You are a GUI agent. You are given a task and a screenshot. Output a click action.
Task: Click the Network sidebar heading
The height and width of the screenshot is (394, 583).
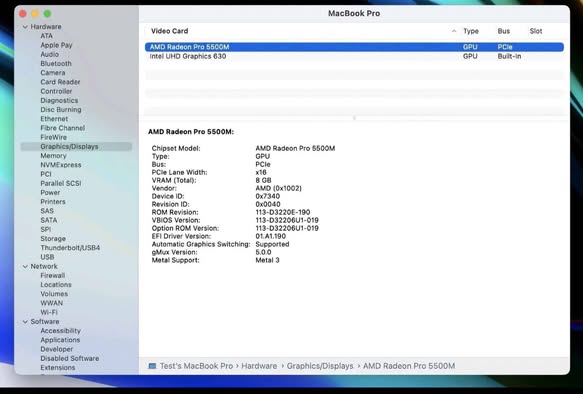[x=44, y=267]
